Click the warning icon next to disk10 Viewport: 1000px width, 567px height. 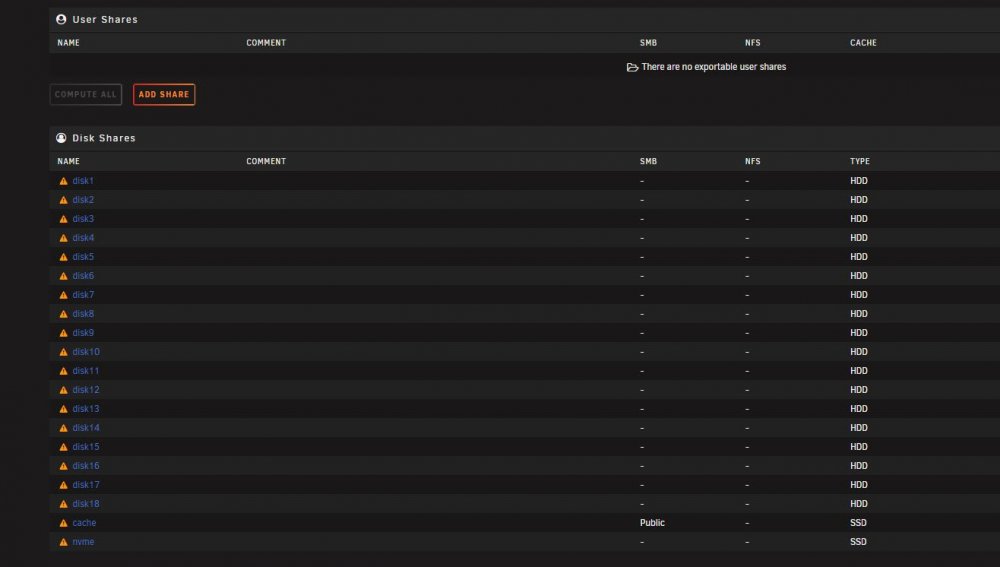[63, 352]
